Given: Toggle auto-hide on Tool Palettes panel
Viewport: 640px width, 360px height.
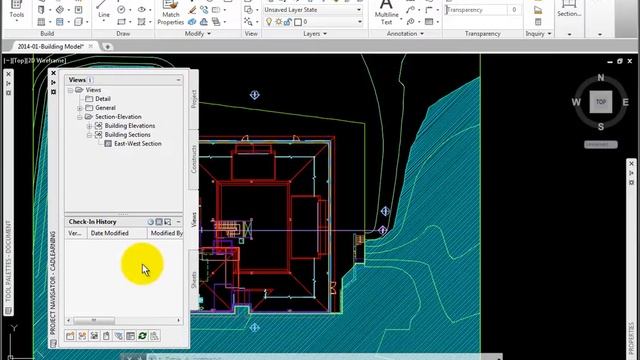Looking at the screenshot, I should coord(9,83).
